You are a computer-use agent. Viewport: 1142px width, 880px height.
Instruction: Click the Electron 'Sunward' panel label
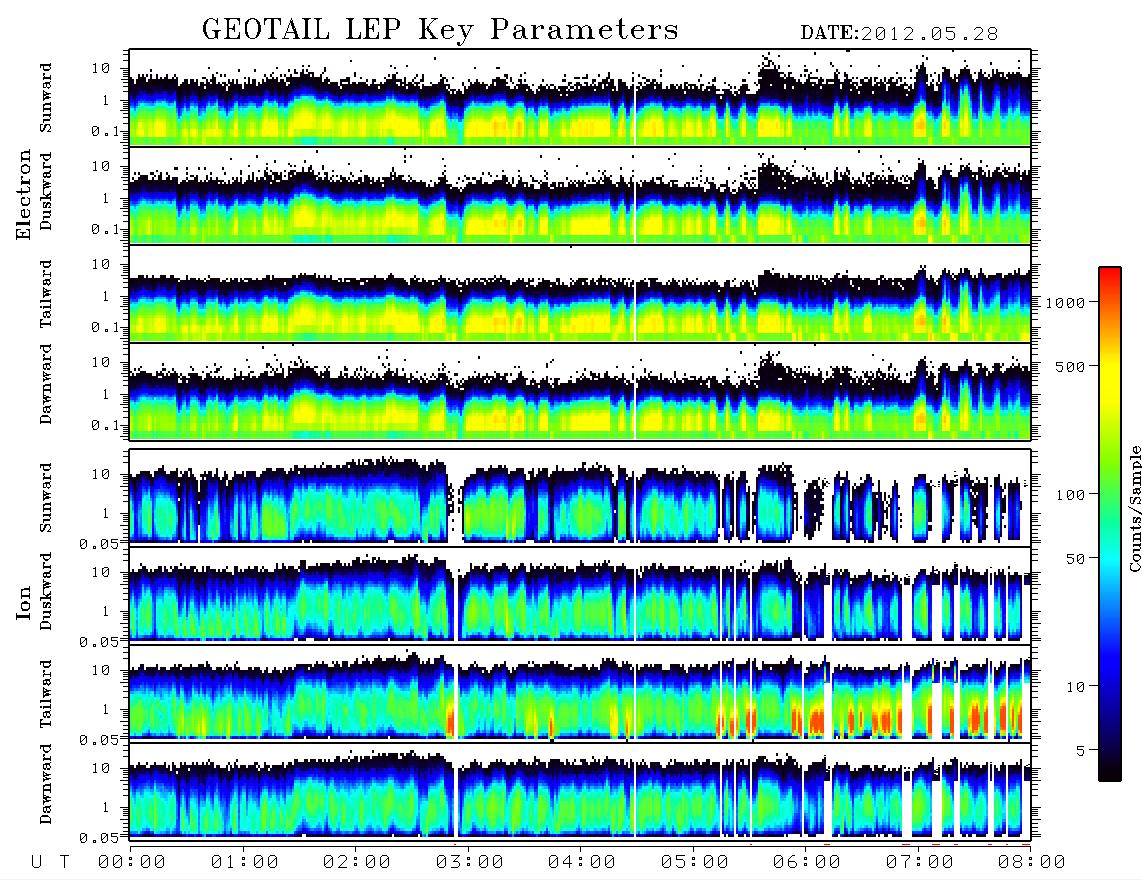tap(46, 98)
